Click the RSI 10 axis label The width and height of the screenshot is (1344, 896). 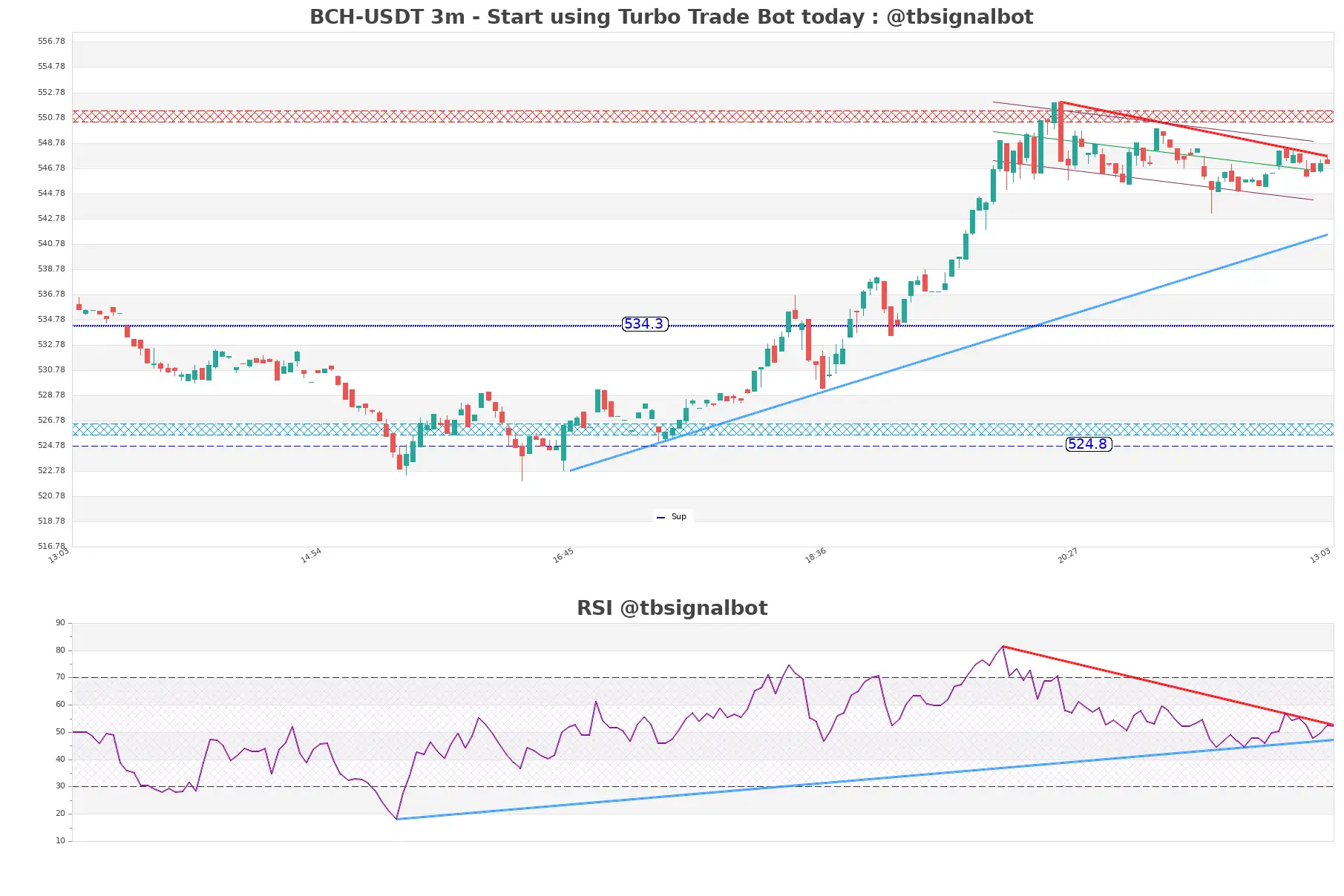[60, 841]
